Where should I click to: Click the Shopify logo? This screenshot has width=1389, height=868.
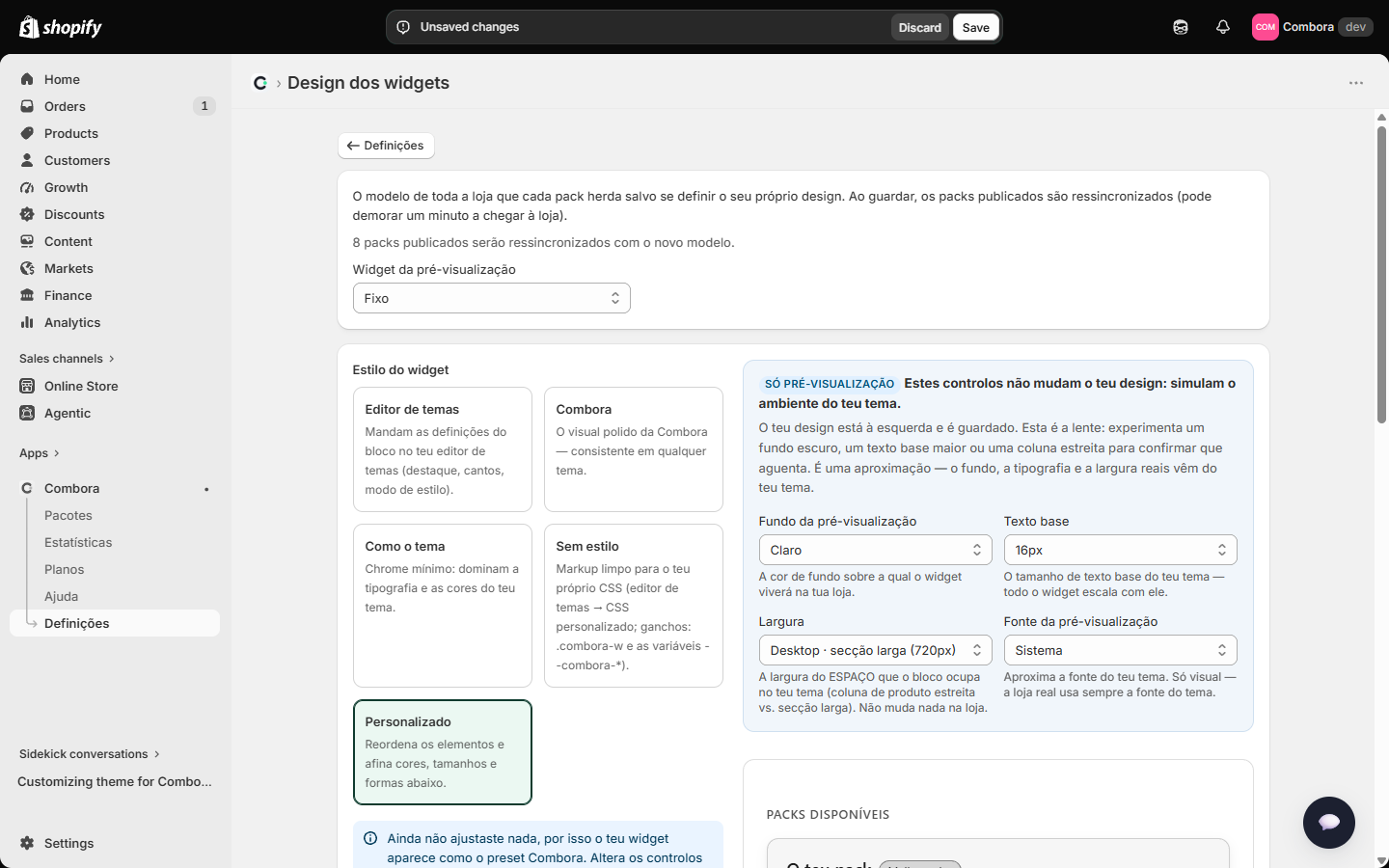tap(61, 27)
